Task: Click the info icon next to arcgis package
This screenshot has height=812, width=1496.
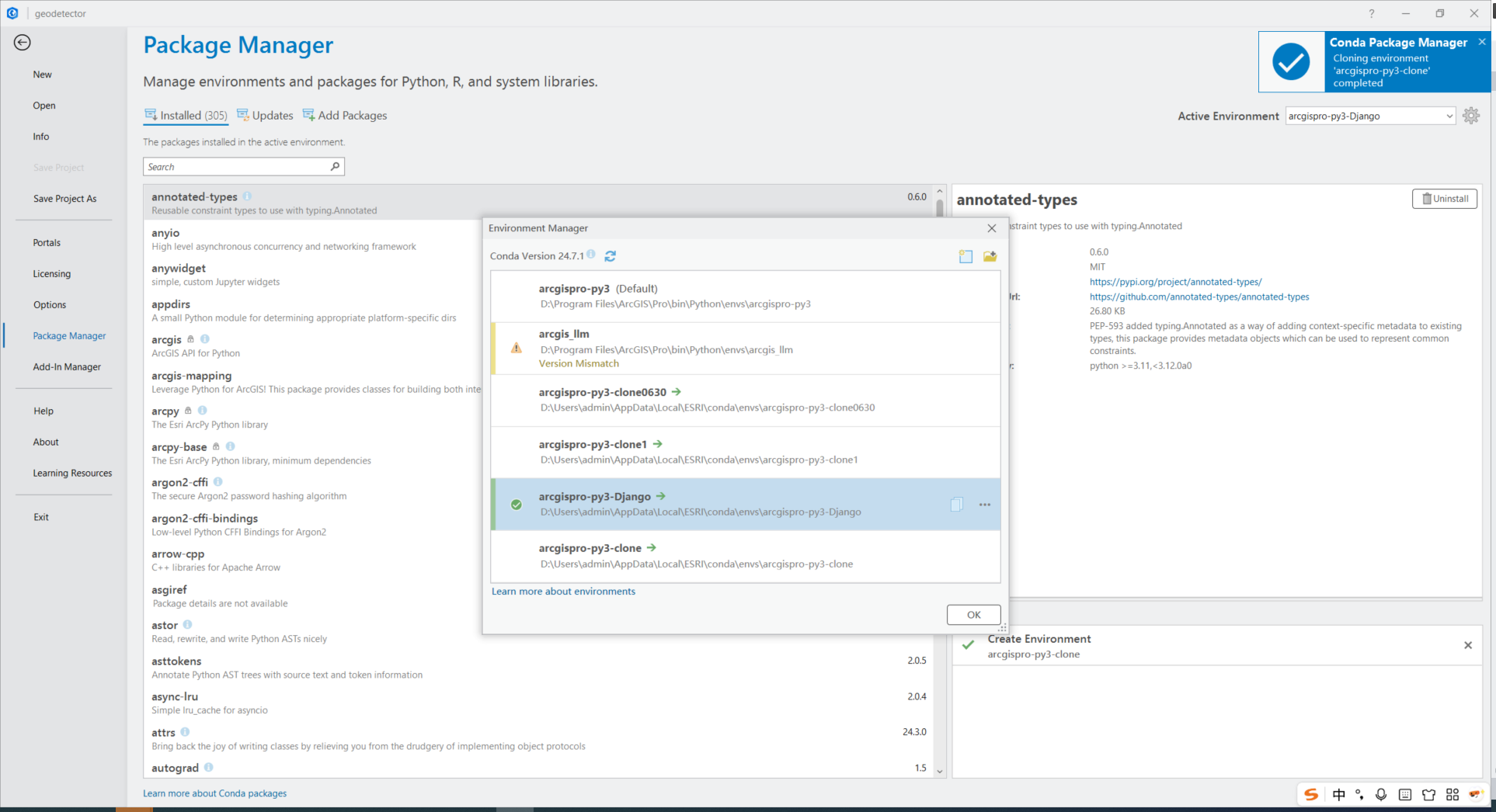Action: point(205,339)
